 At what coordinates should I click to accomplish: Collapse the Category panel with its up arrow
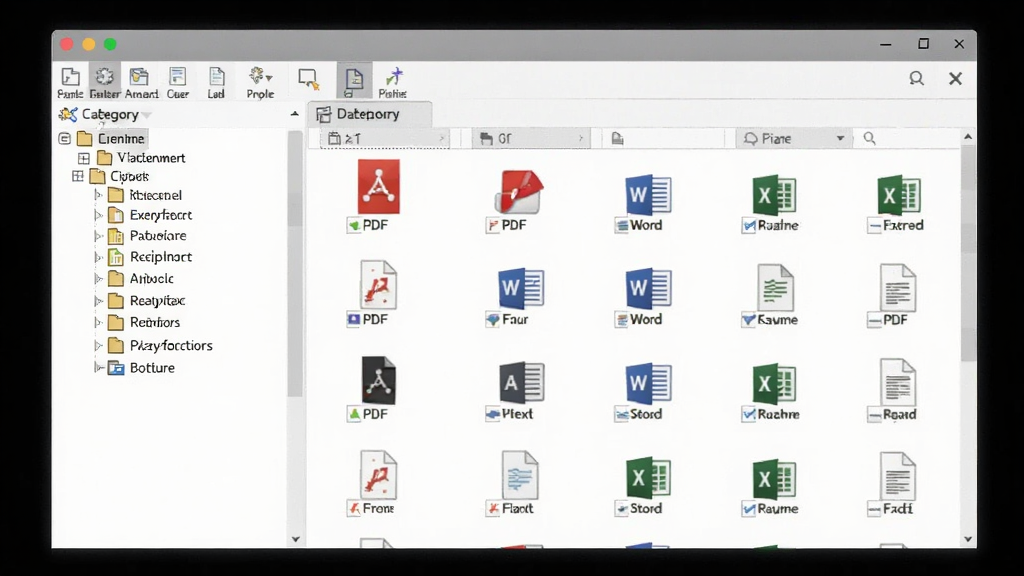pos(295,114)
